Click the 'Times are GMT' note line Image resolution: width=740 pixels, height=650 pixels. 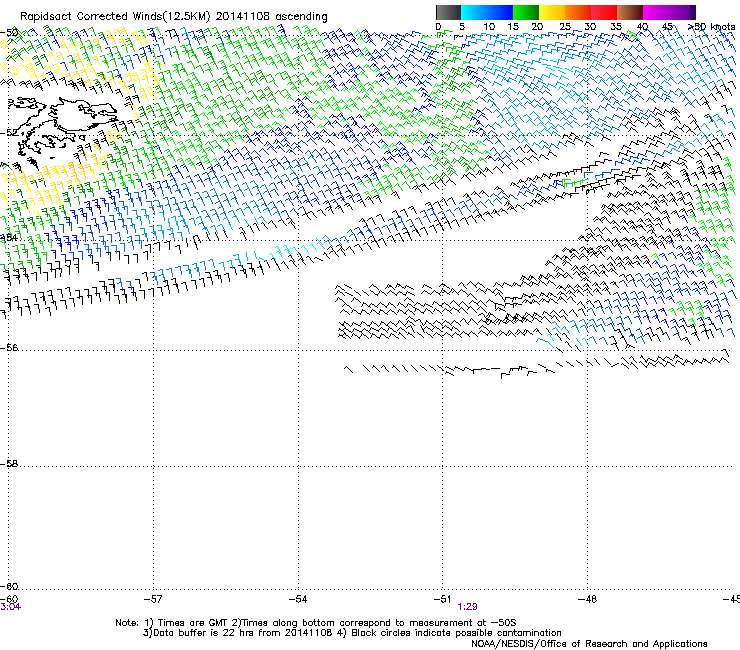[316, 623]
